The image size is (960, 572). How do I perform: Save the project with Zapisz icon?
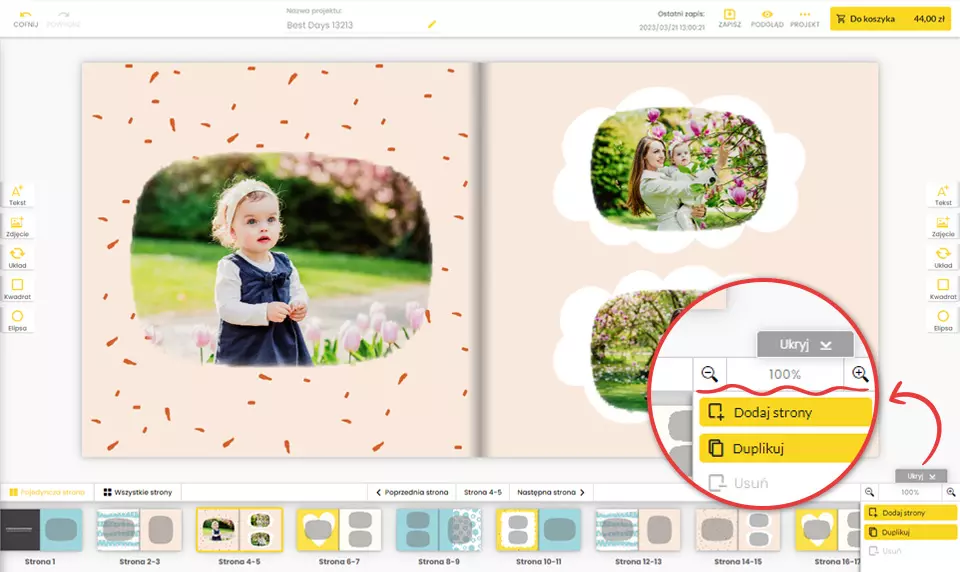point(729,18)
